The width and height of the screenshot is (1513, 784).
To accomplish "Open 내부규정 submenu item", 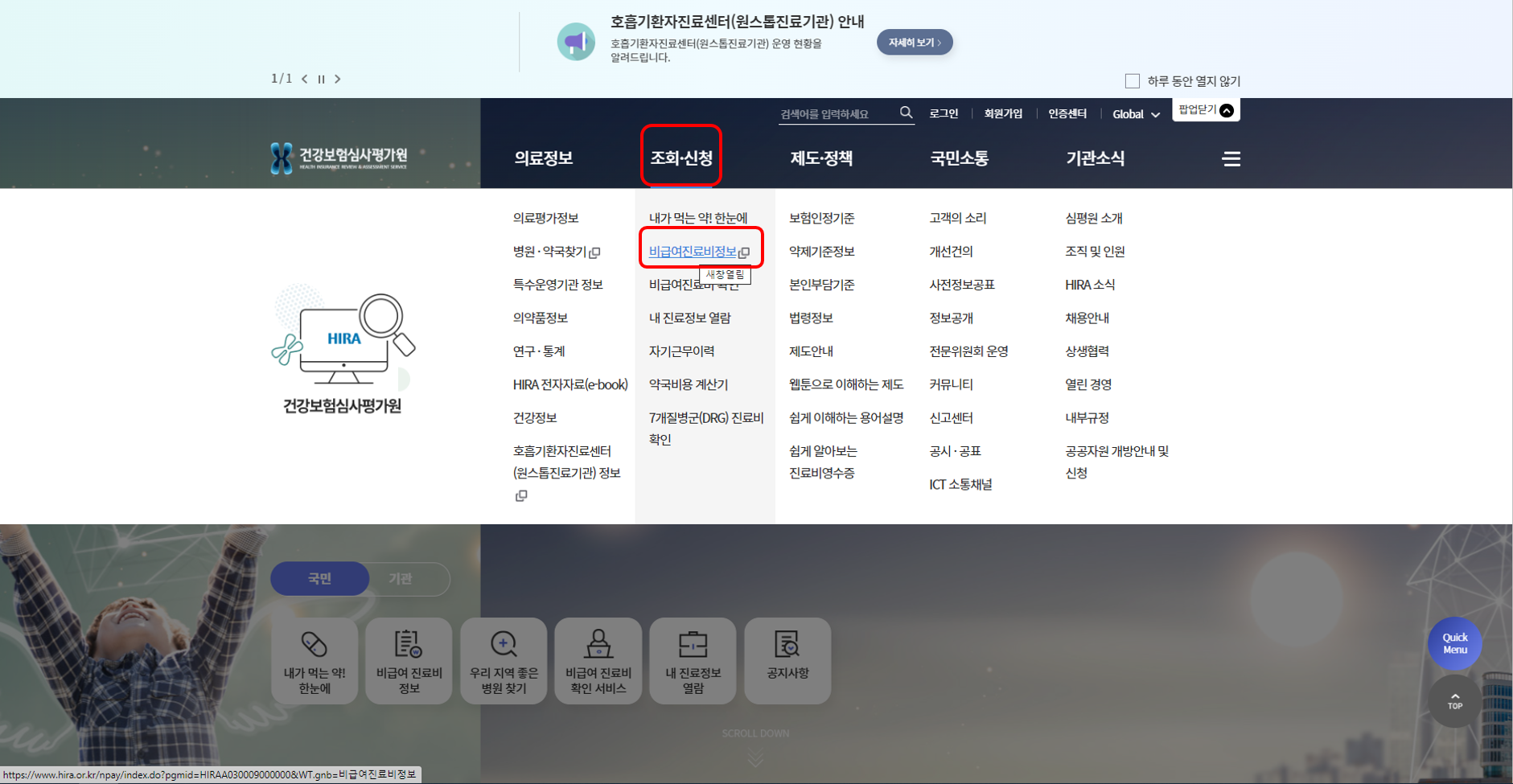I will (1087, 418).
